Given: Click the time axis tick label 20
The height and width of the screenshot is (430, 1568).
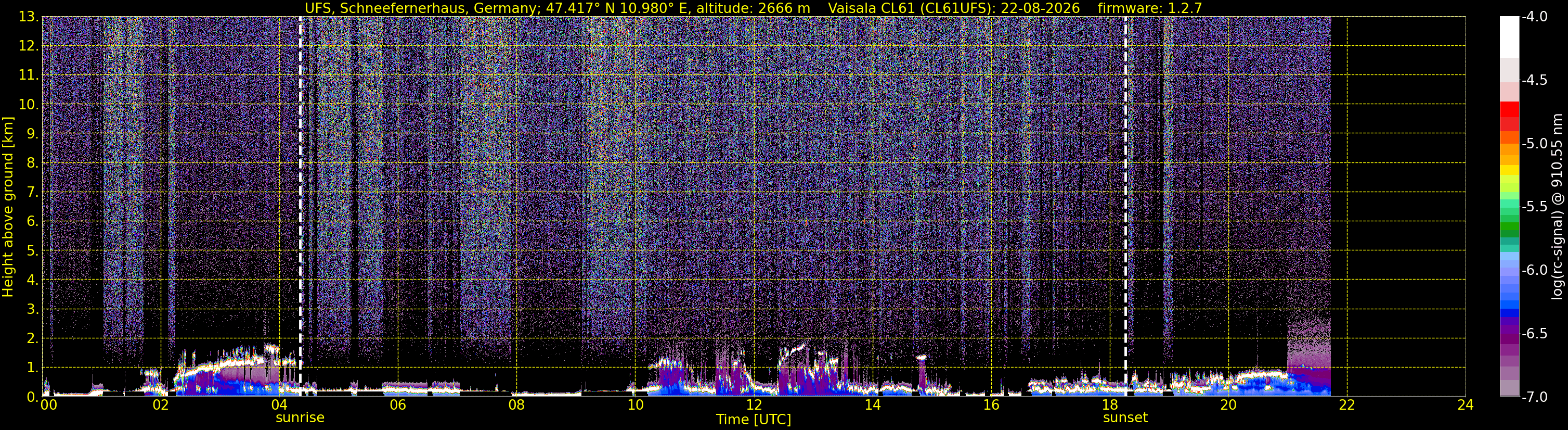Looking at the screenshot, I should pyautogui.click(x=1229, y=406).
